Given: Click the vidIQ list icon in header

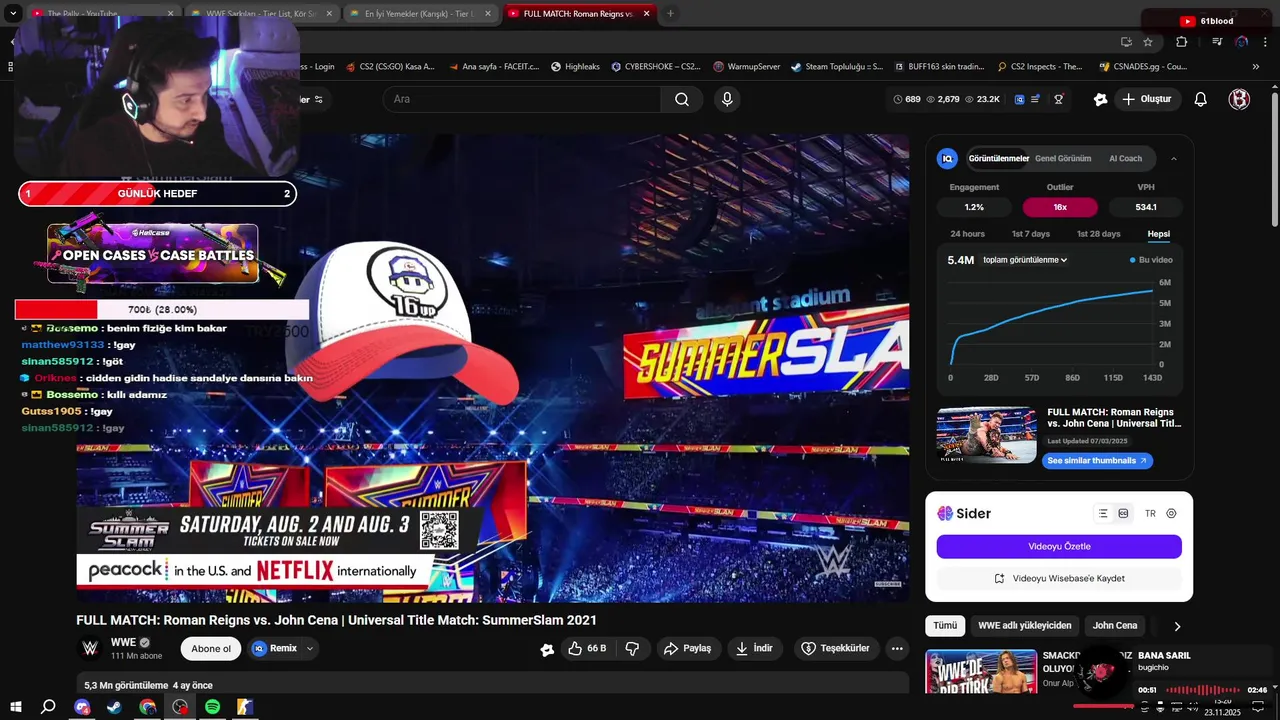Looking at the screenshot, I should coord(1036,99).
